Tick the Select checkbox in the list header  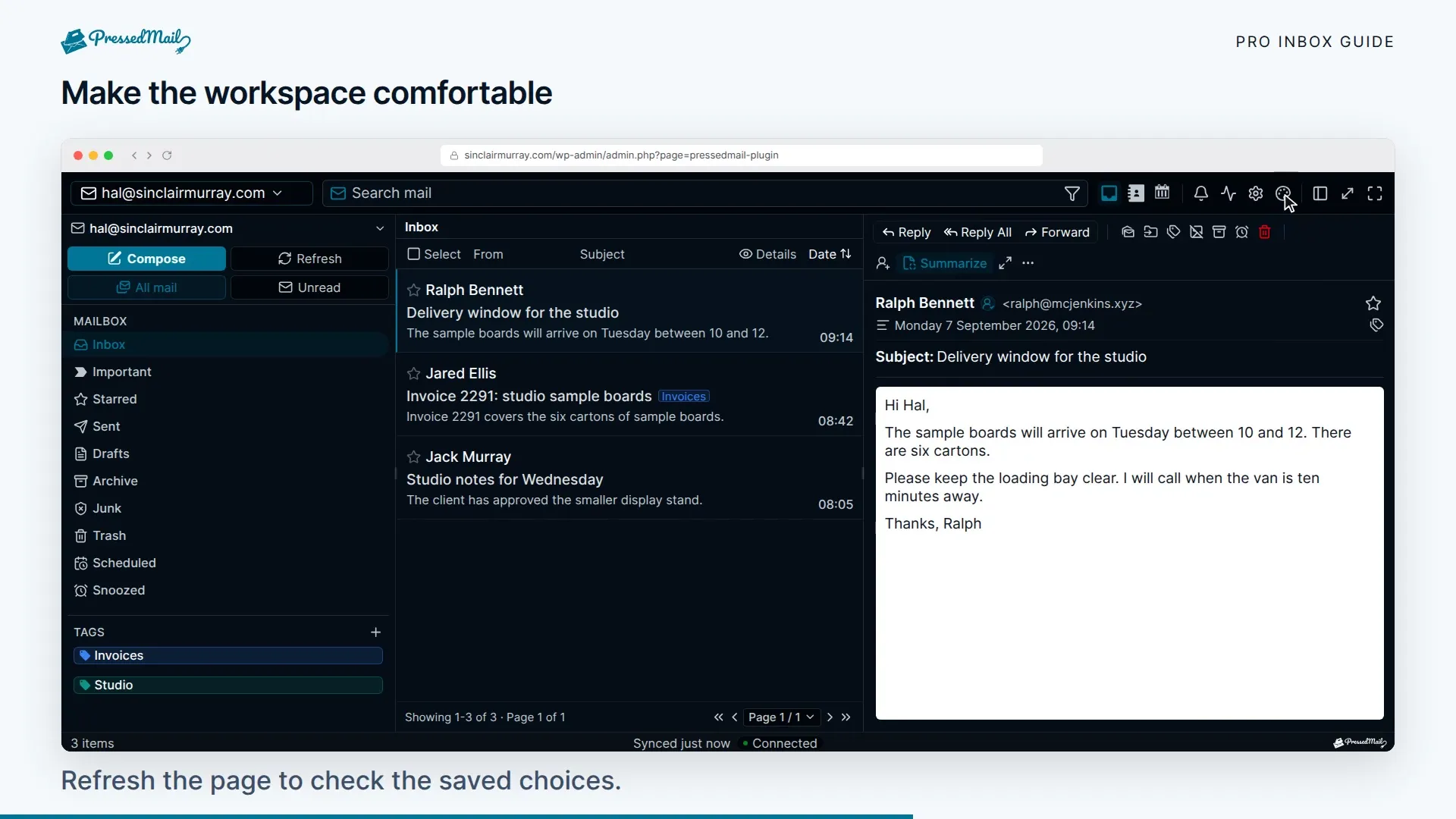[413, 254]
